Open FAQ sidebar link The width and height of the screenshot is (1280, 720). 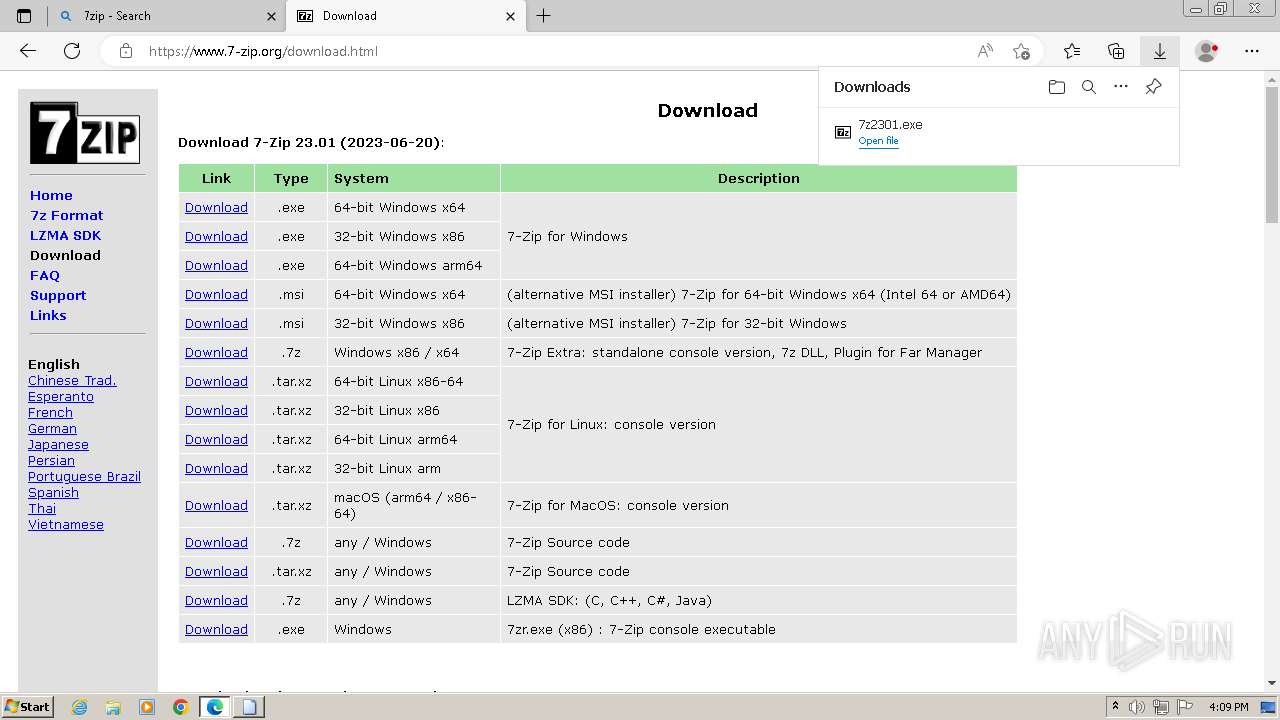[x=45, y=275]
